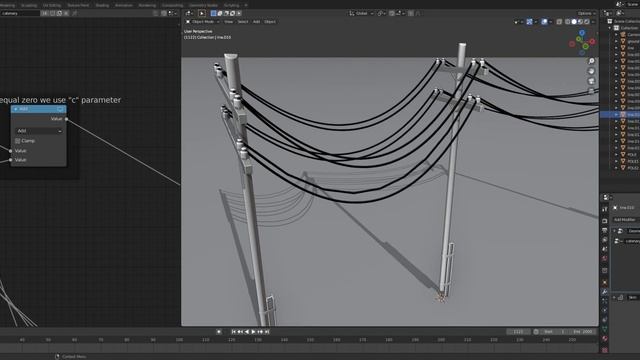The height and width of the screenshot is (360, 640).
Task: Open the Tool properties tab
Action: point(605,209)
